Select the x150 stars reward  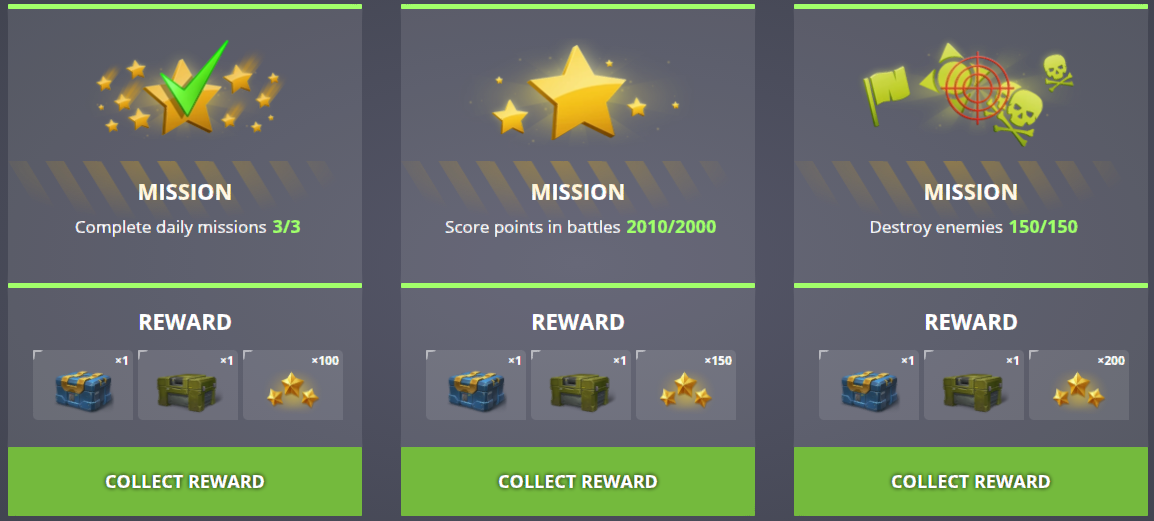tap(686, 385)
